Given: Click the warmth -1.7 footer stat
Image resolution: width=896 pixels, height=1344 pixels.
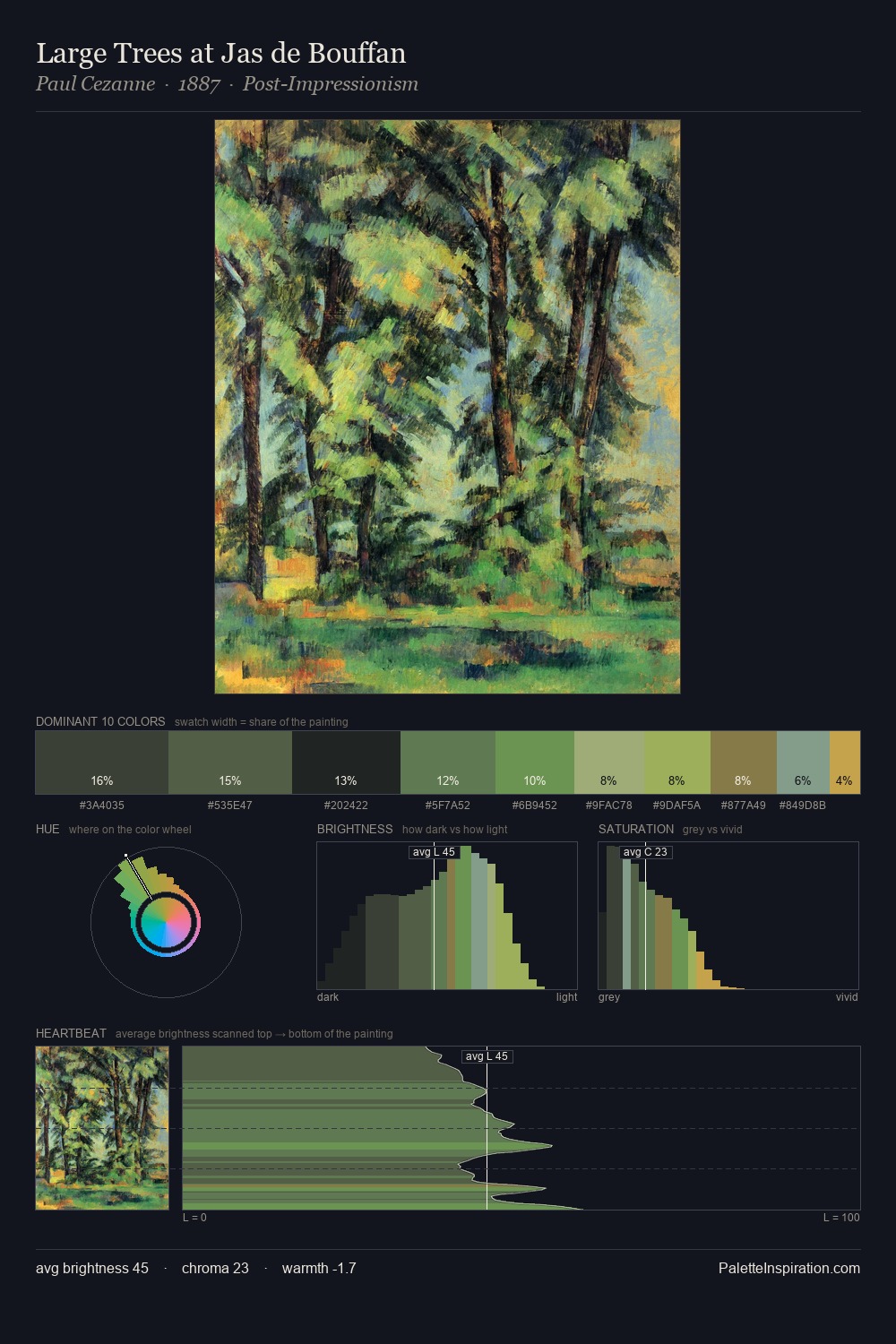Looking at the screenshot, I should [x=319, y=1268].
